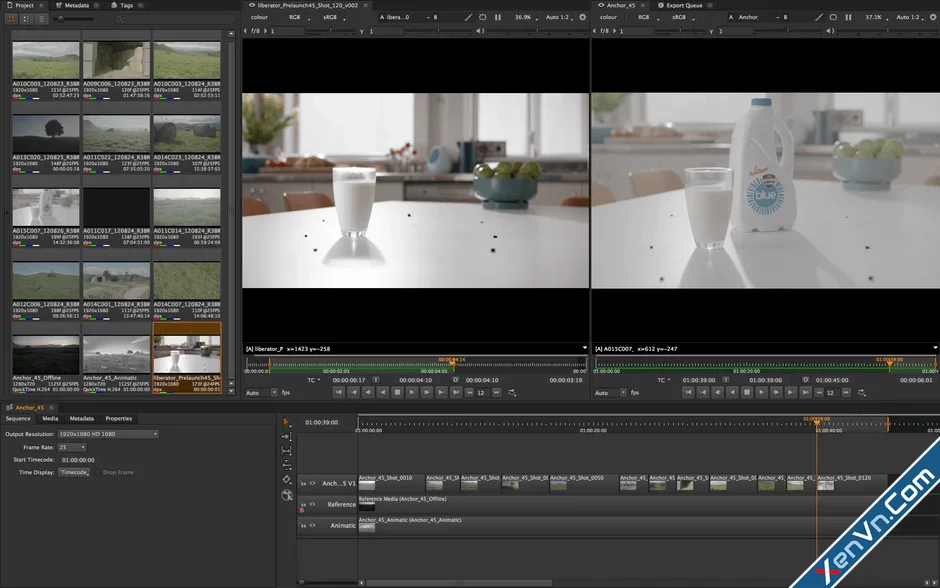
Task: Click the wipe line tool in left viewer
Action: coord(468,17)
